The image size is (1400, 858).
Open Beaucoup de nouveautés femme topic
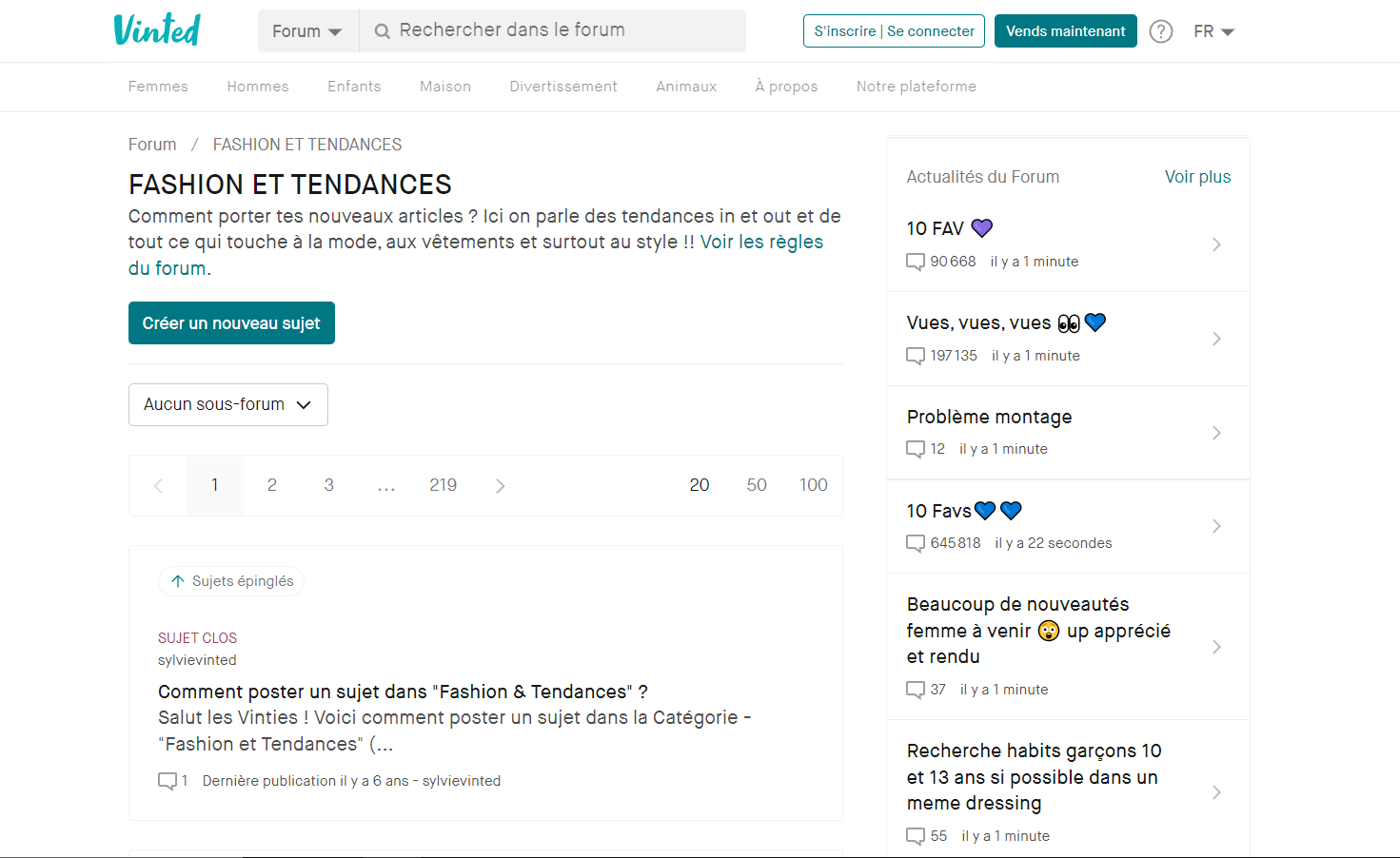pyautogui.click(x=1038, y=631)
